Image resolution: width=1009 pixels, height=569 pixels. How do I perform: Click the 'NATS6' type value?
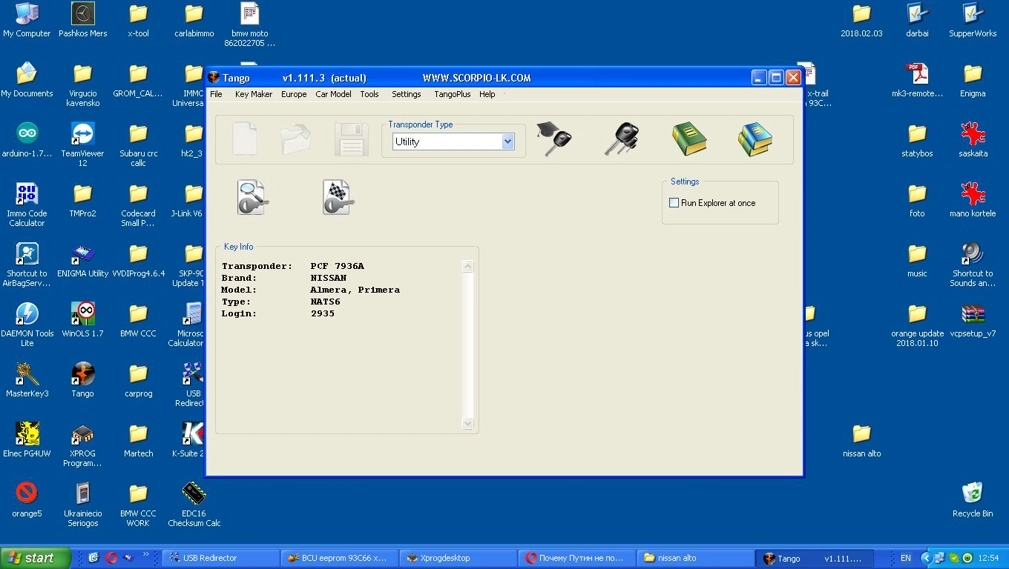tap(325, 301)
